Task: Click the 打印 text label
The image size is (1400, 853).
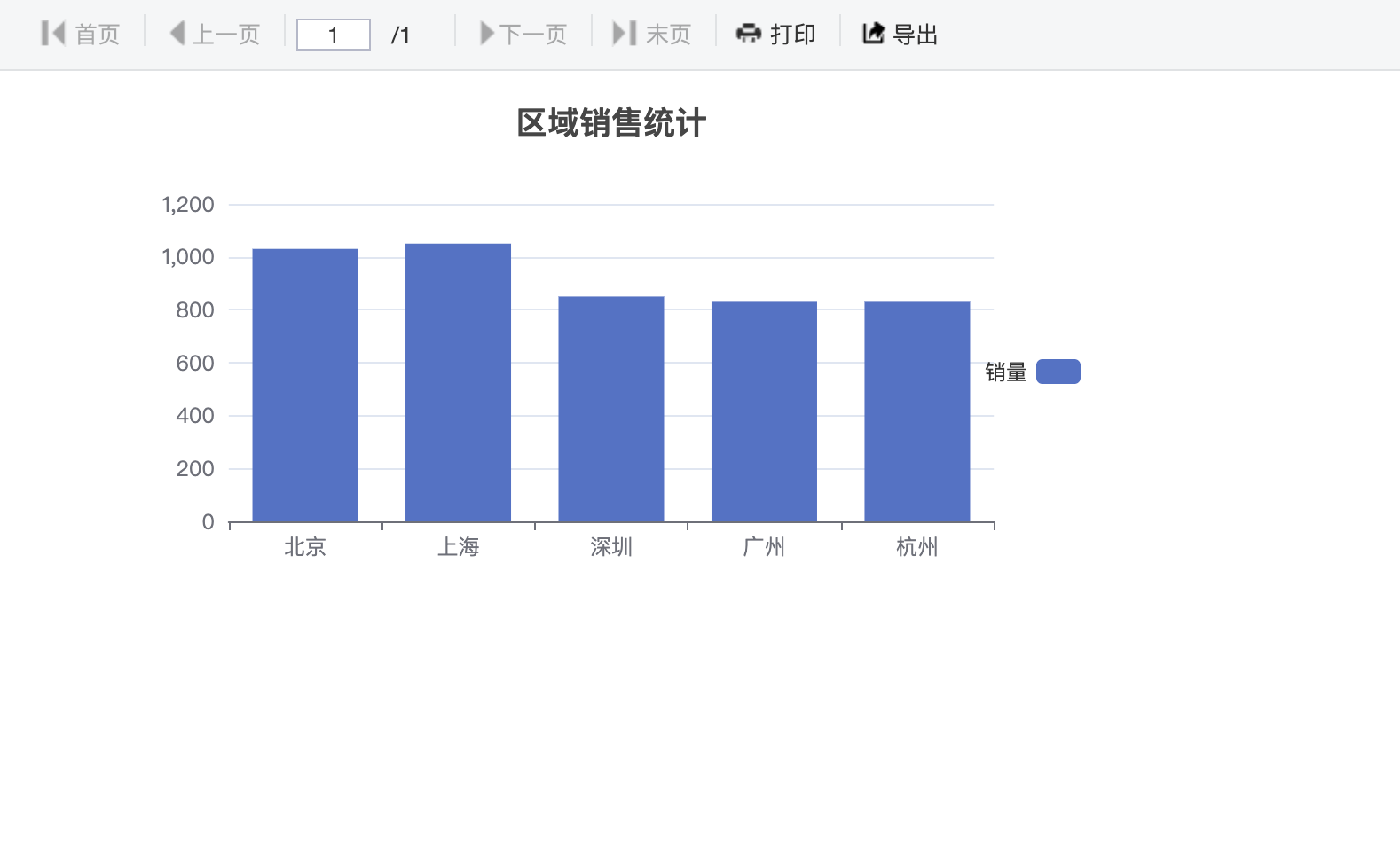Action: click(x=793, y=35)
